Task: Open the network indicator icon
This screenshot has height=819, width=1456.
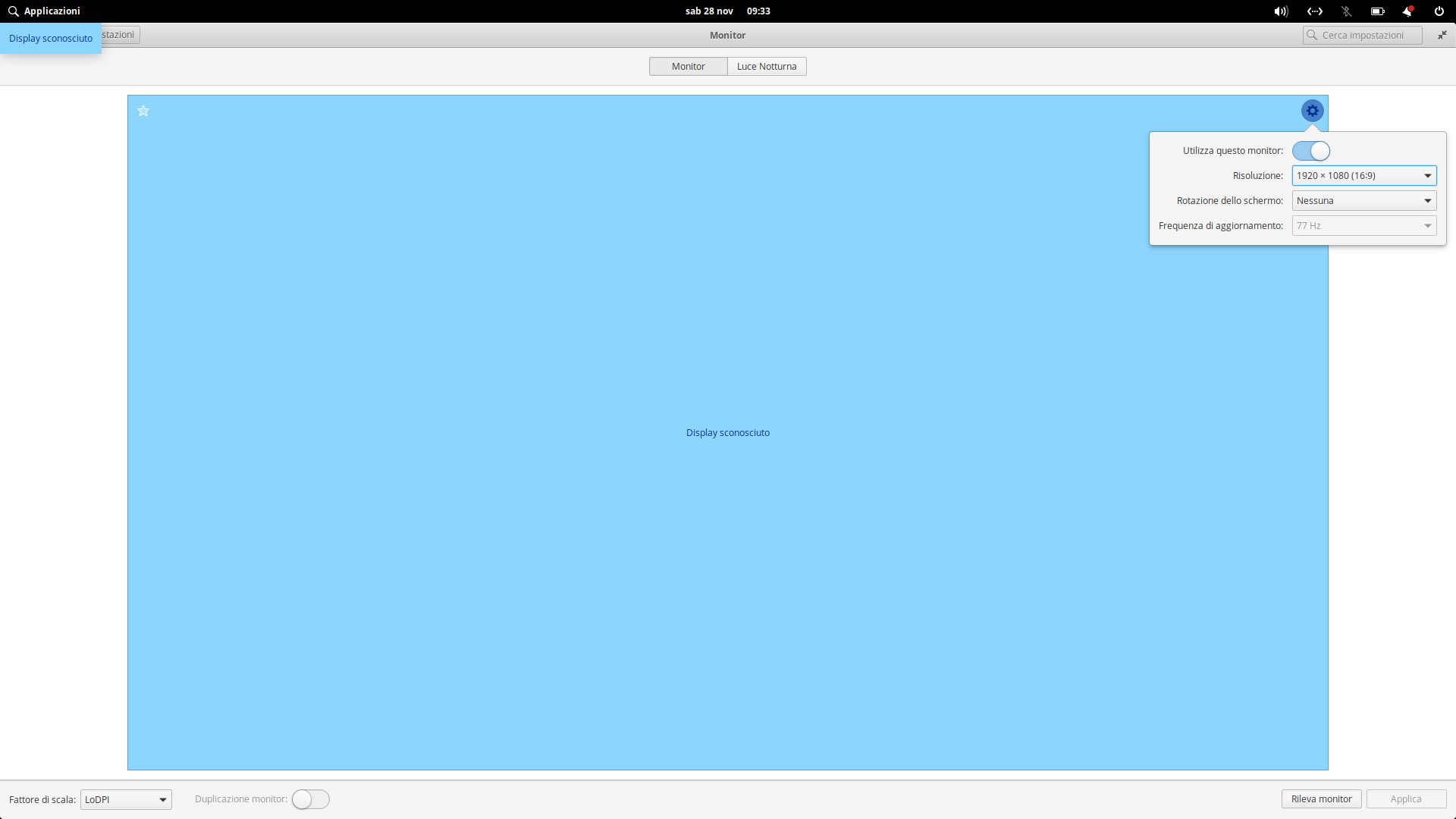Action: pos(1314,11)
